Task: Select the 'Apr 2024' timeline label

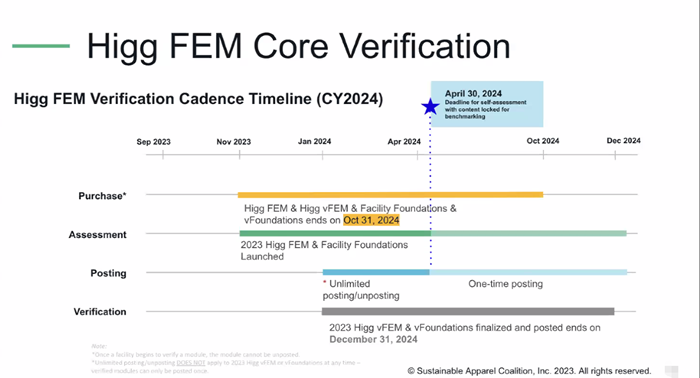Action: point(404,141)
